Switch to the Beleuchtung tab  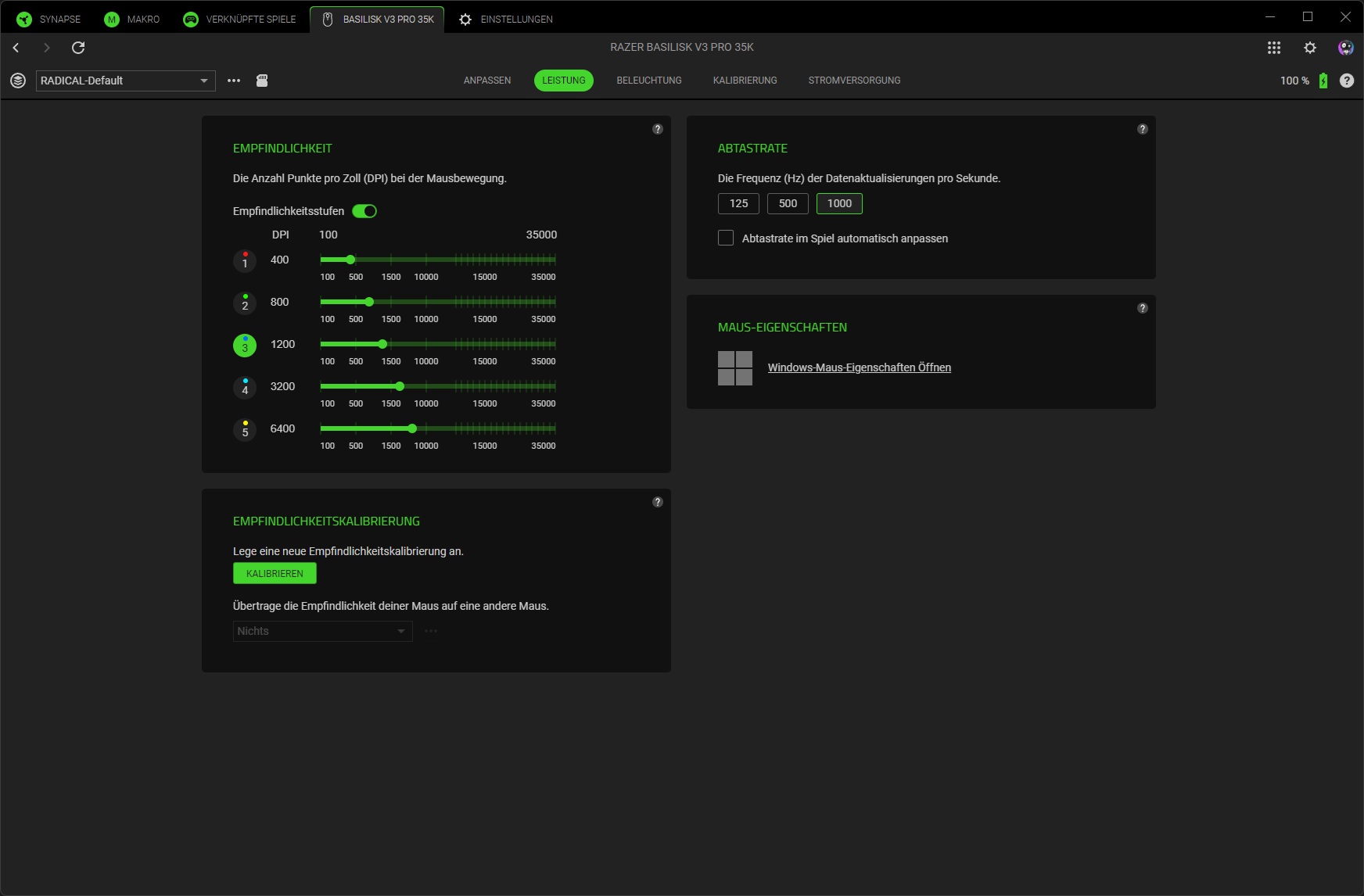648,81
